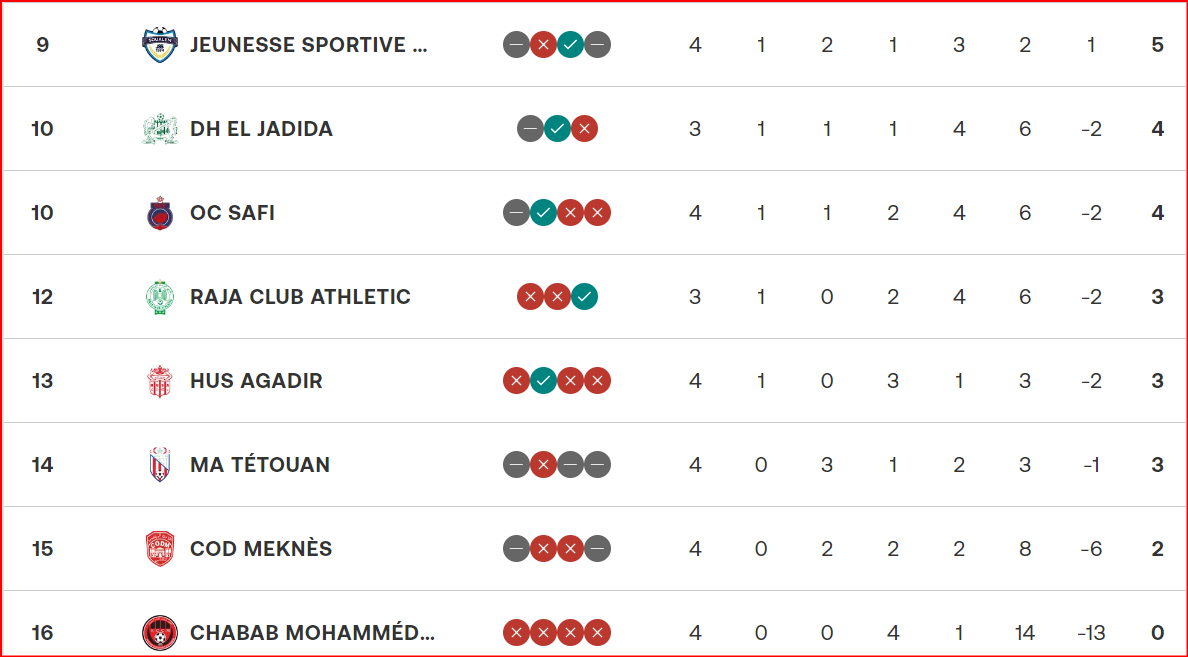Screen dimensions: 1188x657
Task: Click MA Tétouan's red loss form icon
Action: point(543,465)
